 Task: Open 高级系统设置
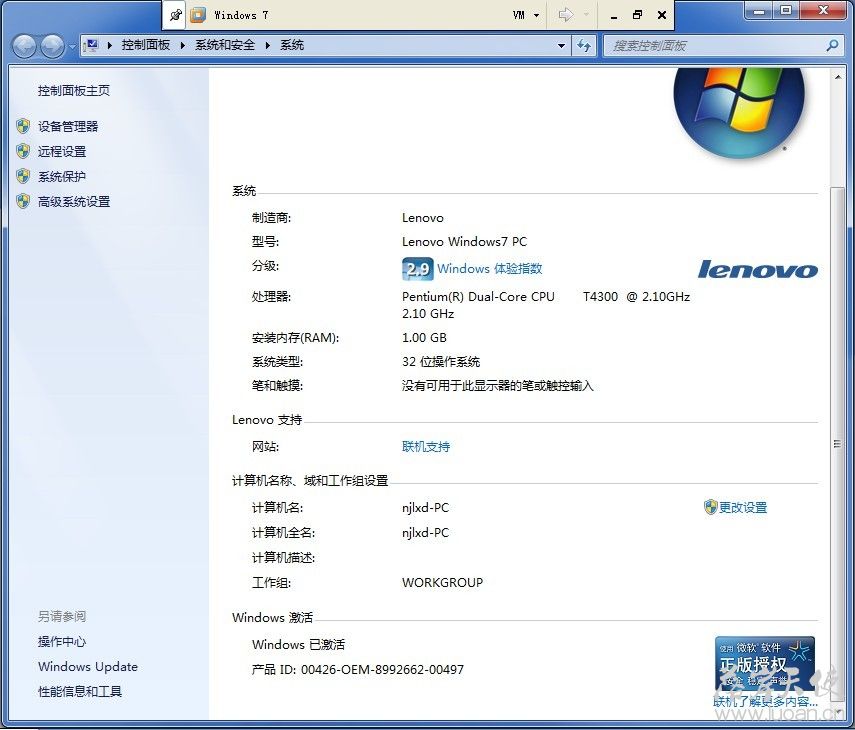pos(74,202)
